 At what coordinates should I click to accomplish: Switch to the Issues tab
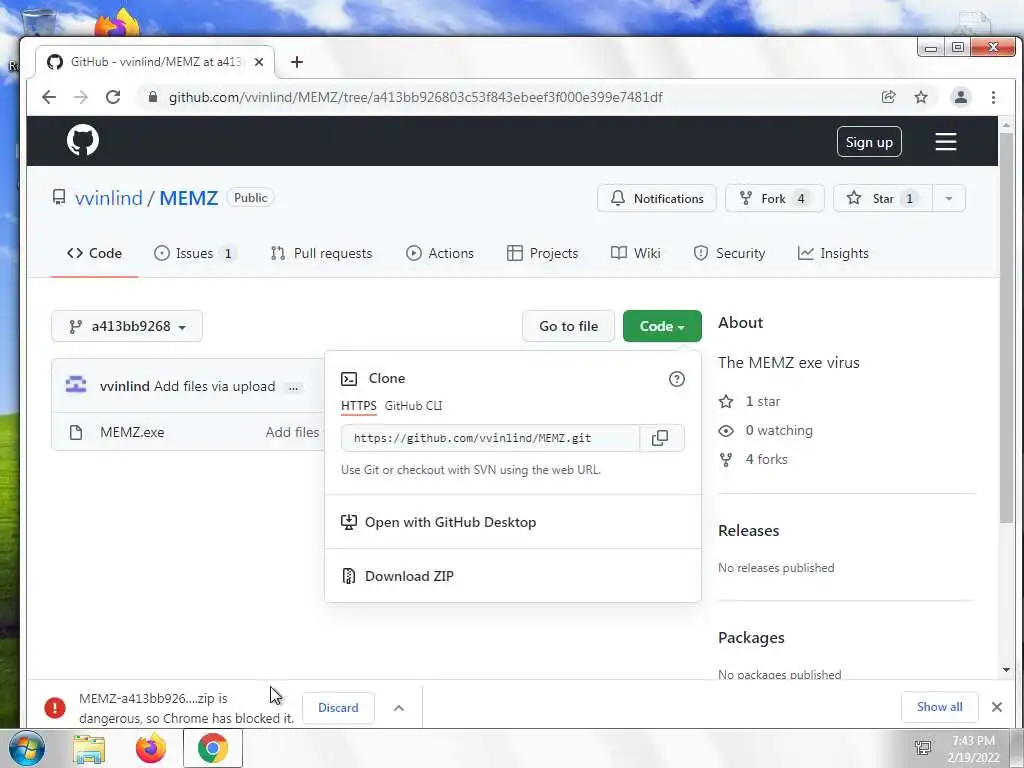195,253
